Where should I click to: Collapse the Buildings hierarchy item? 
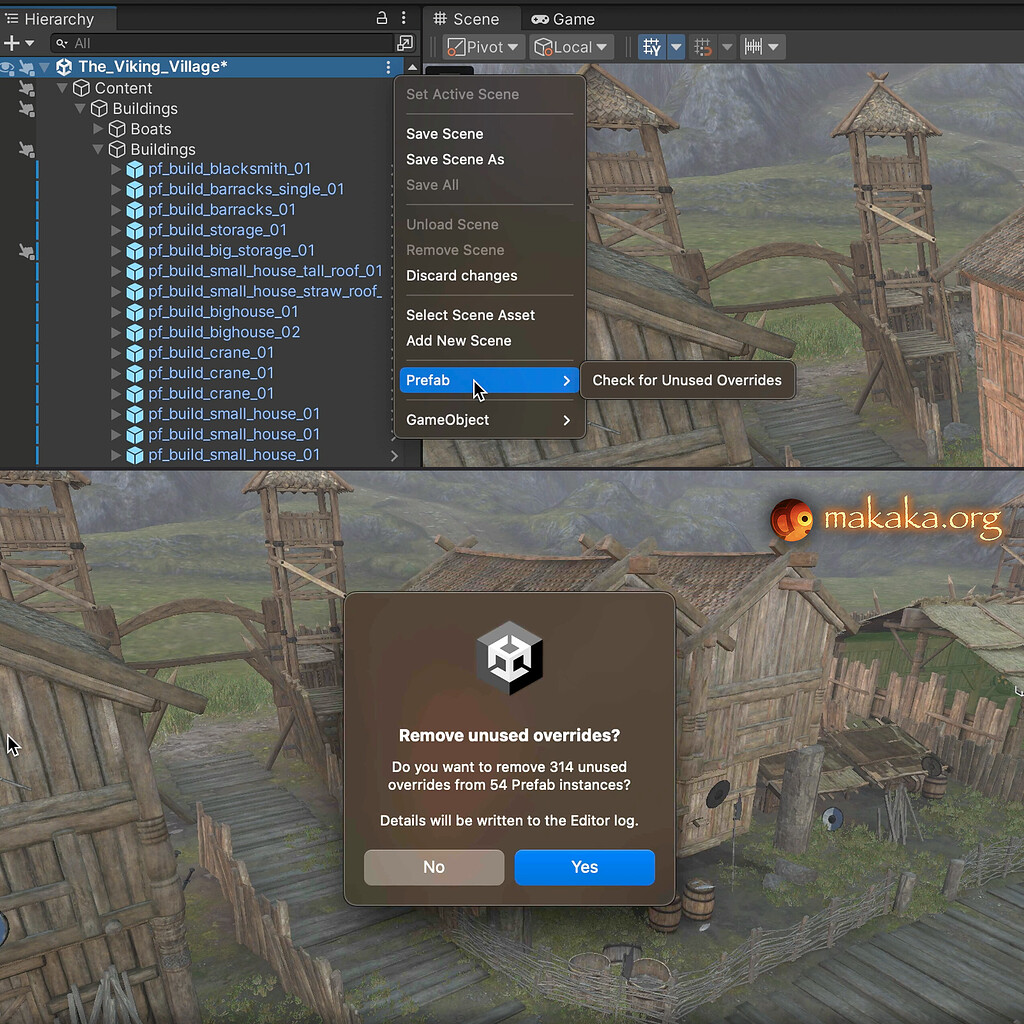80,108
